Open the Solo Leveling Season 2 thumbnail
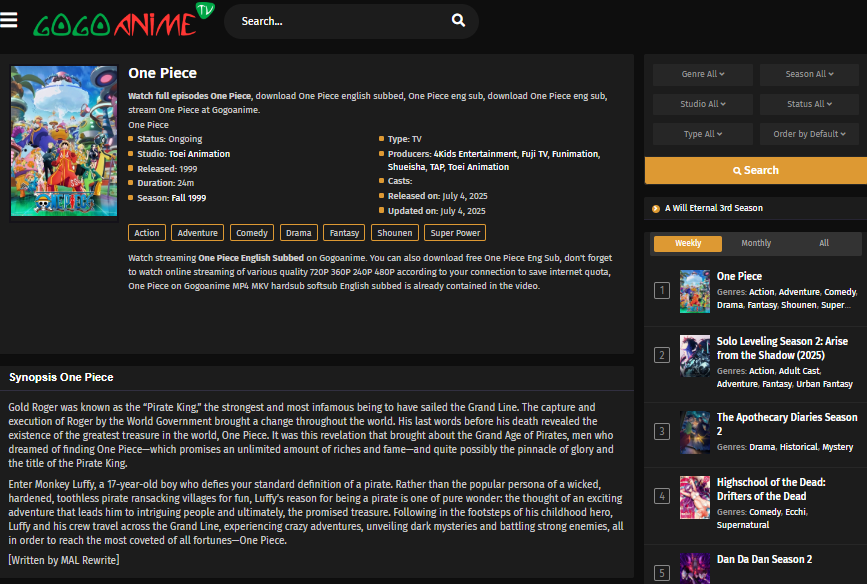 click(694, 356)
